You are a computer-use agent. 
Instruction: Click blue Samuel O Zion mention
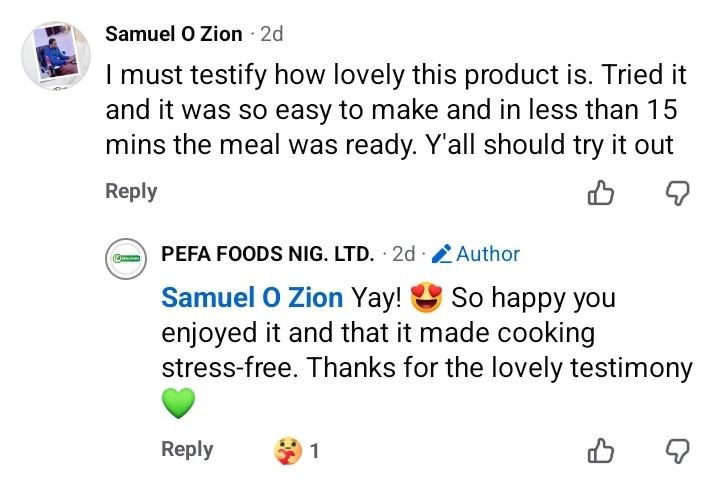[252, 298]
